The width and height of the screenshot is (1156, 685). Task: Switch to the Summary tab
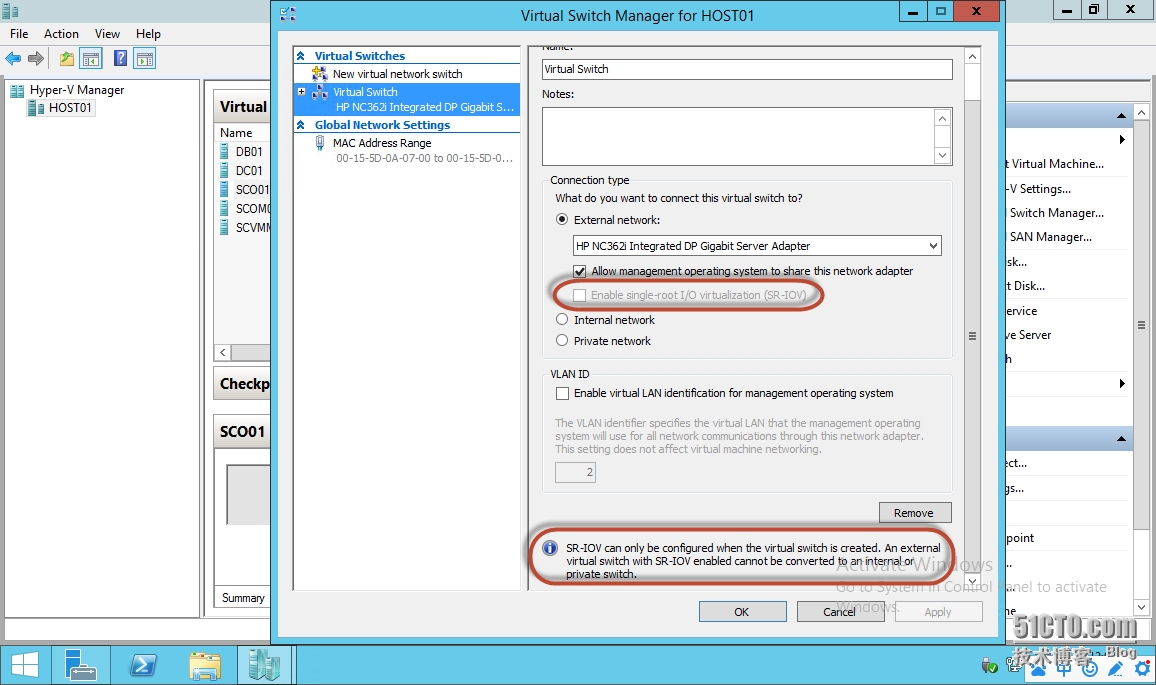coord(243,598)
